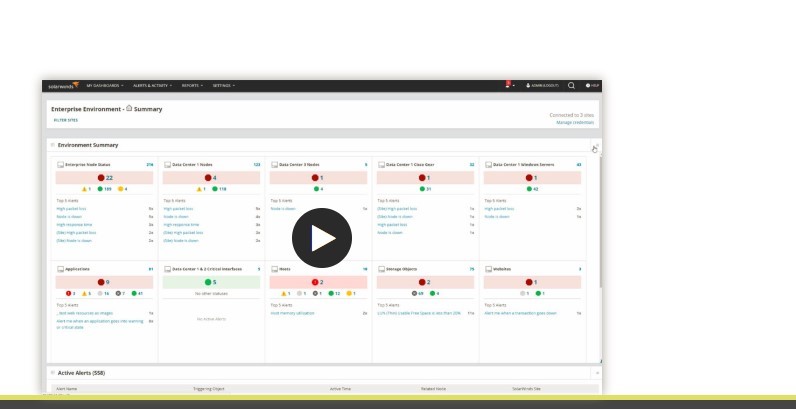
Task: Click the home icon beside Summary
Action: (129, 108)
